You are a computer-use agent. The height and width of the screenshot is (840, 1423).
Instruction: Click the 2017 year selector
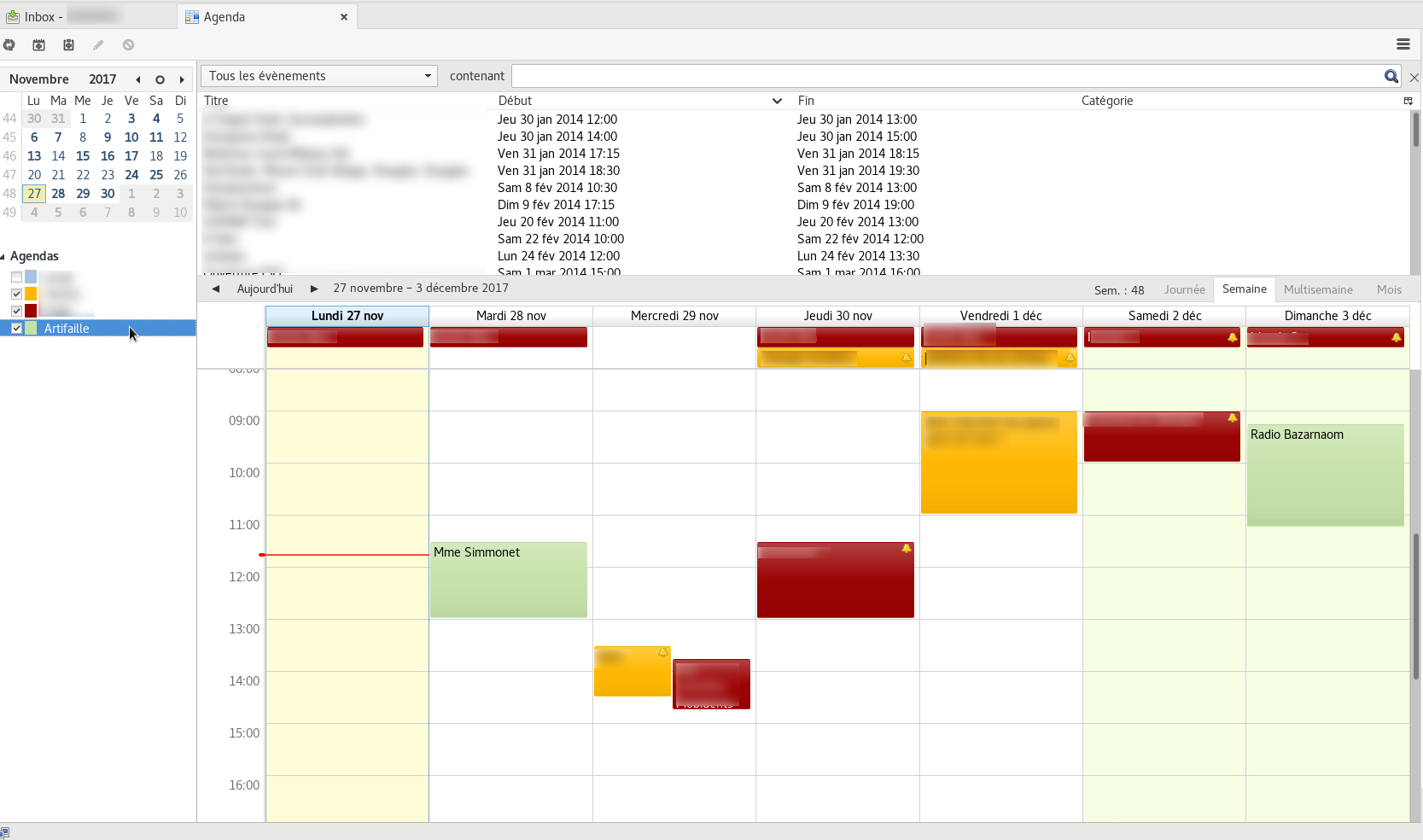tap(102, 79)
